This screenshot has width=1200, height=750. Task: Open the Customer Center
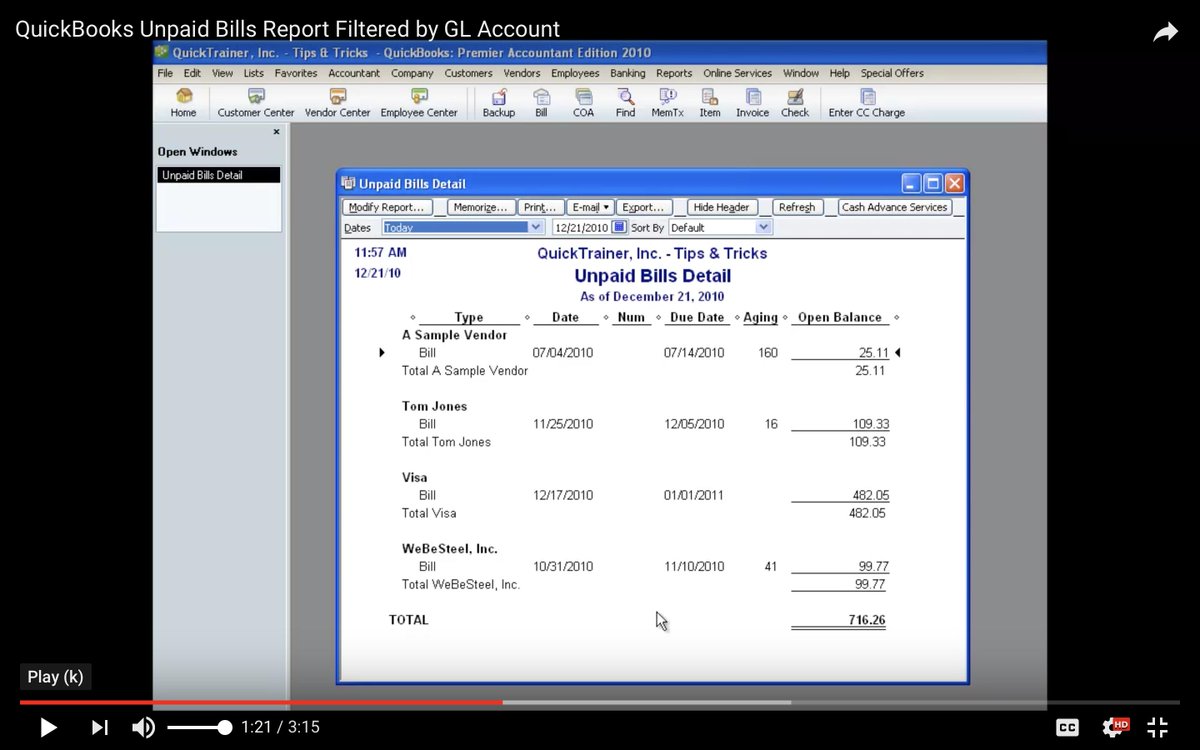pyautogui.click(x=256, y=103)
